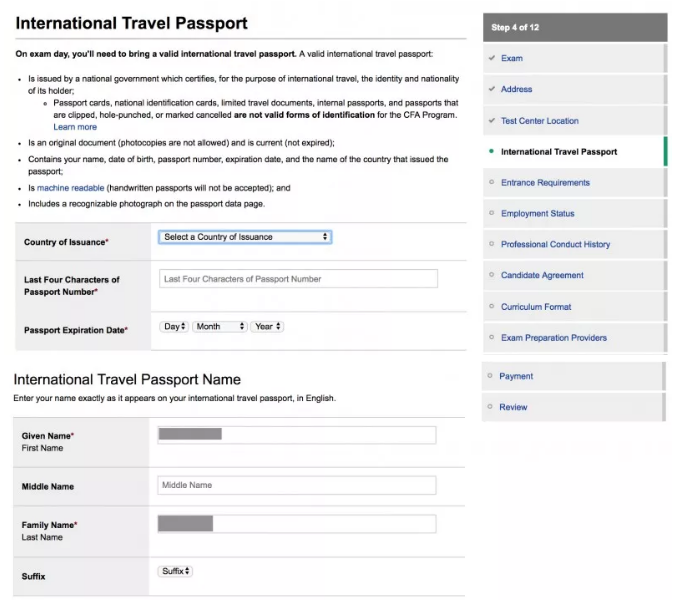Focus the Family Name input field
Image resolution: width=681 pixels, height=600 pixels.
tap(297, 524)
